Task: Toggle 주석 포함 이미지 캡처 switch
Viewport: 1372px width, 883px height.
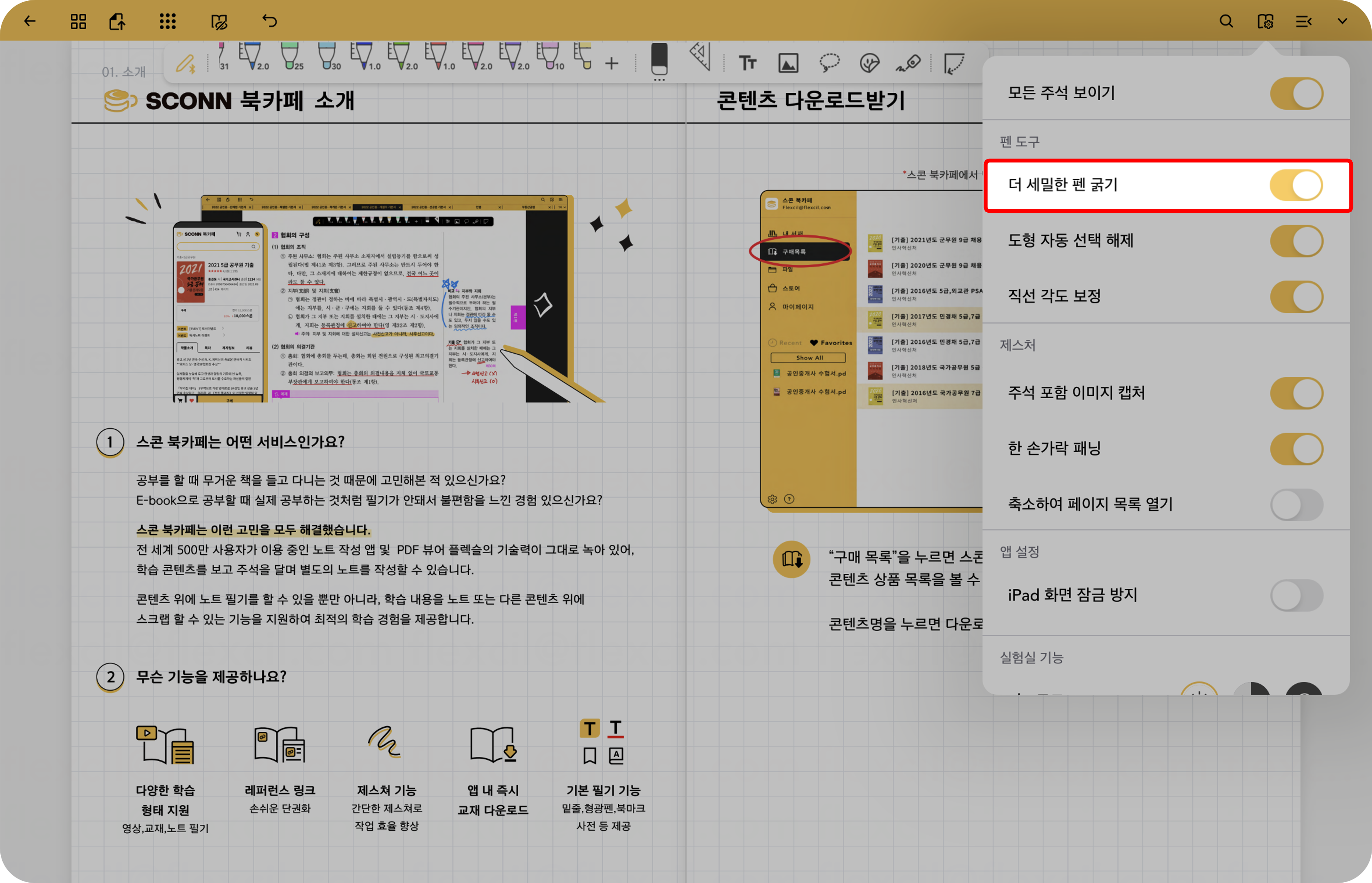Action: pyautogui.click(x=1297, y=393)
